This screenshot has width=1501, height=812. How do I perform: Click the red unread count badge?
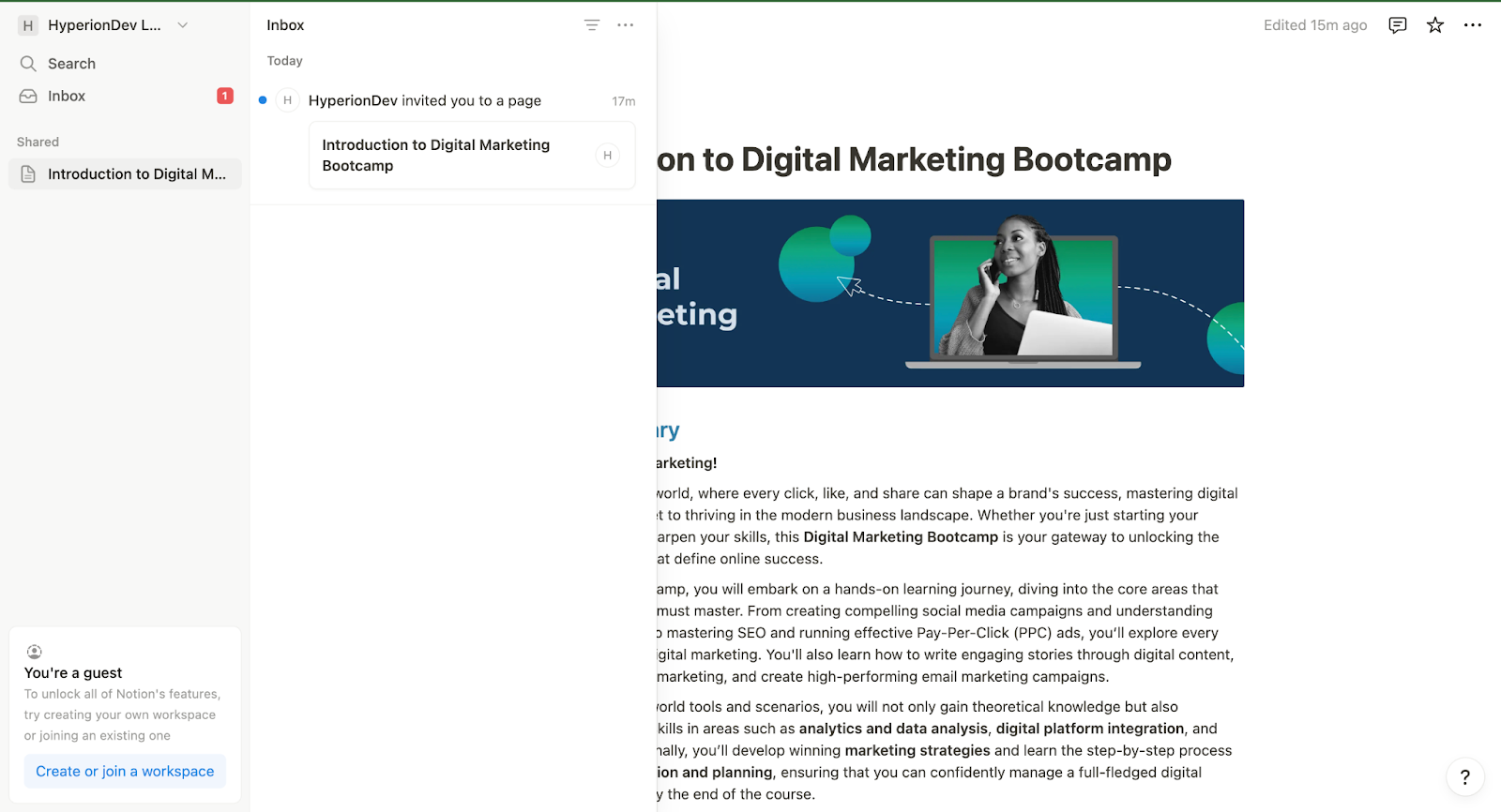coord(225,96)
